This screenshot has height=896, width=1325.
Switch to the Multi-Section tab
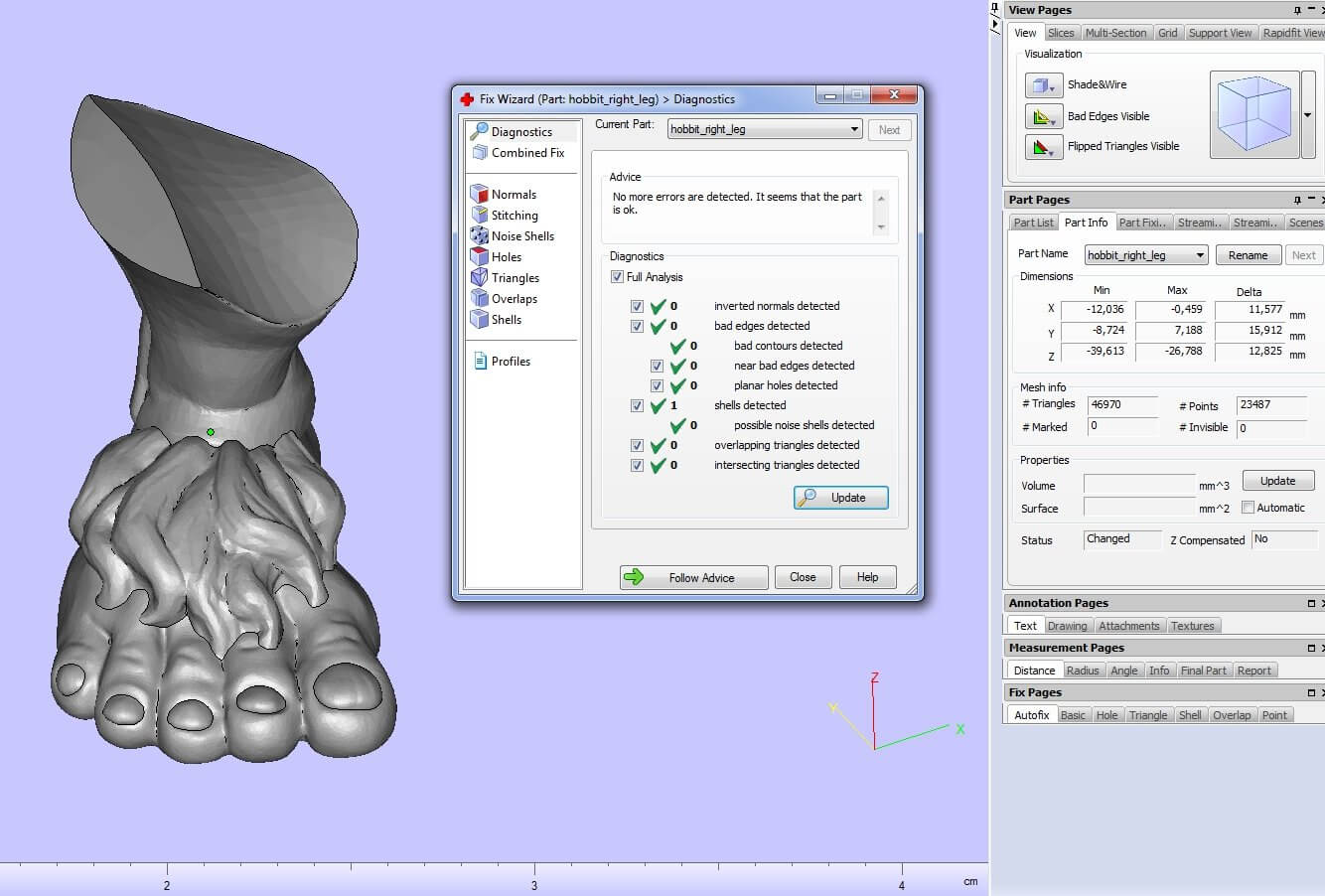click(x=1115, y=33)
